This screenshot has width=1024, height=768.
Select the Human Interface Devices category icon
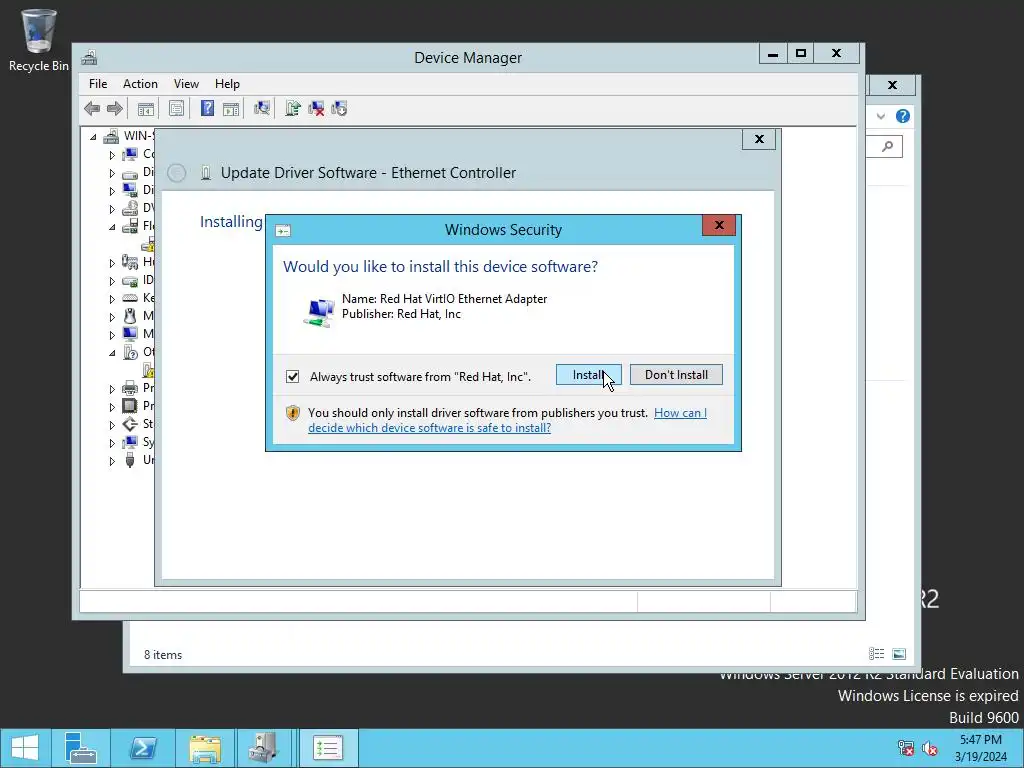(x=130, y=262)
